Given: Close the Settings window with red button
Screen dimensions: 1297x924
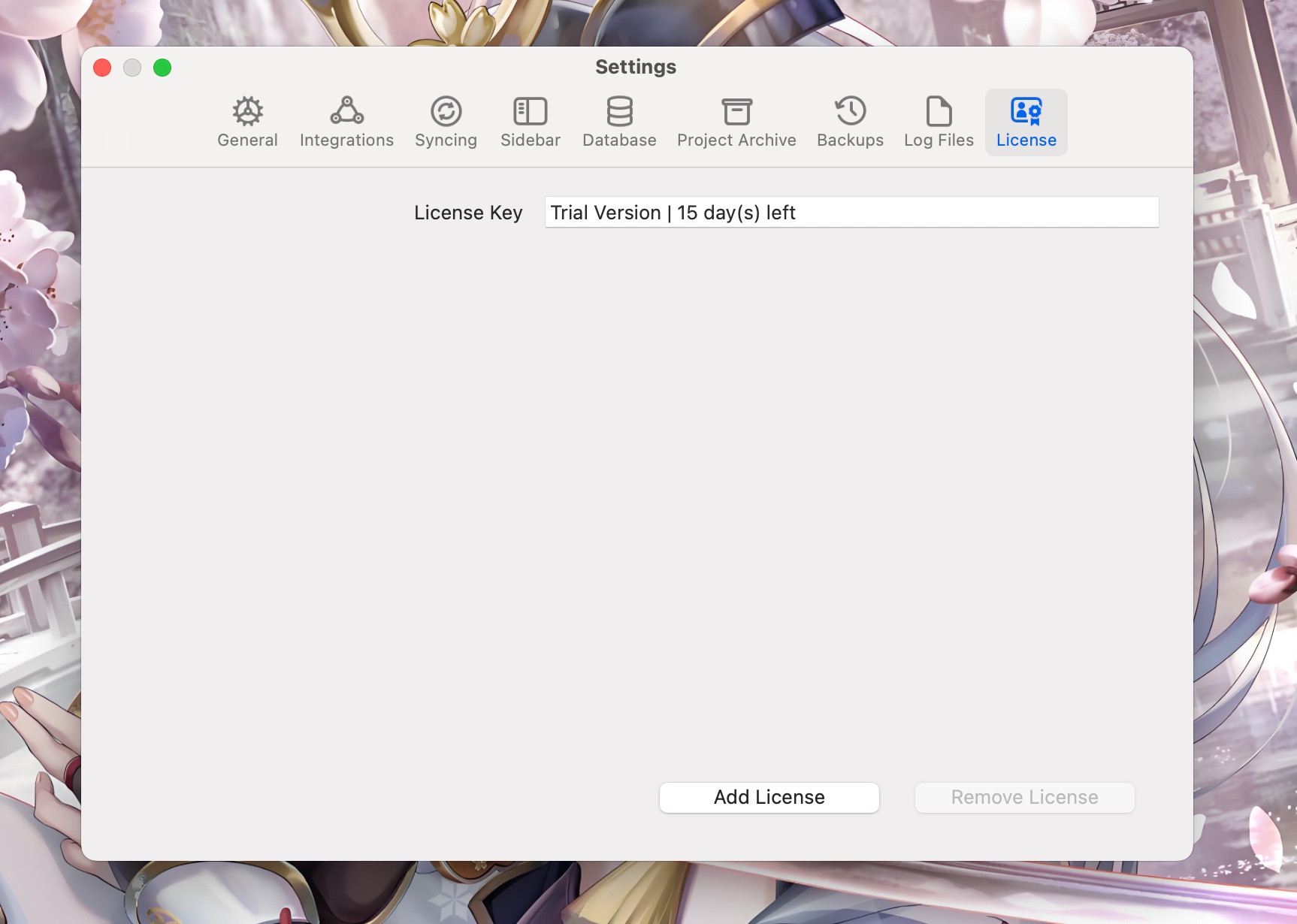Looking at the screenshot, I should (x=102, y=68).
